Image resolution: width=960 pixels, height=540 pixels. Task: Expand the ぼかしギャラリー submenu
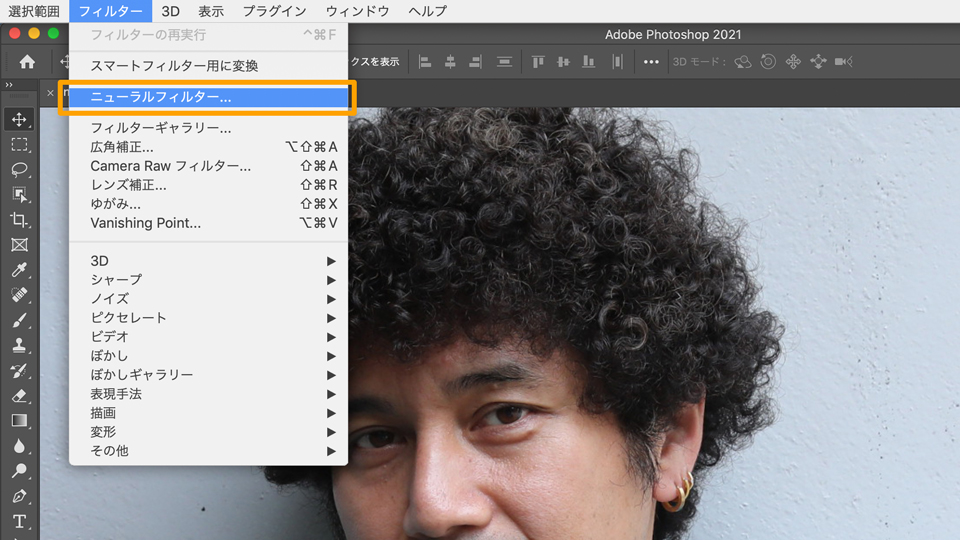[x=208, y=375]
